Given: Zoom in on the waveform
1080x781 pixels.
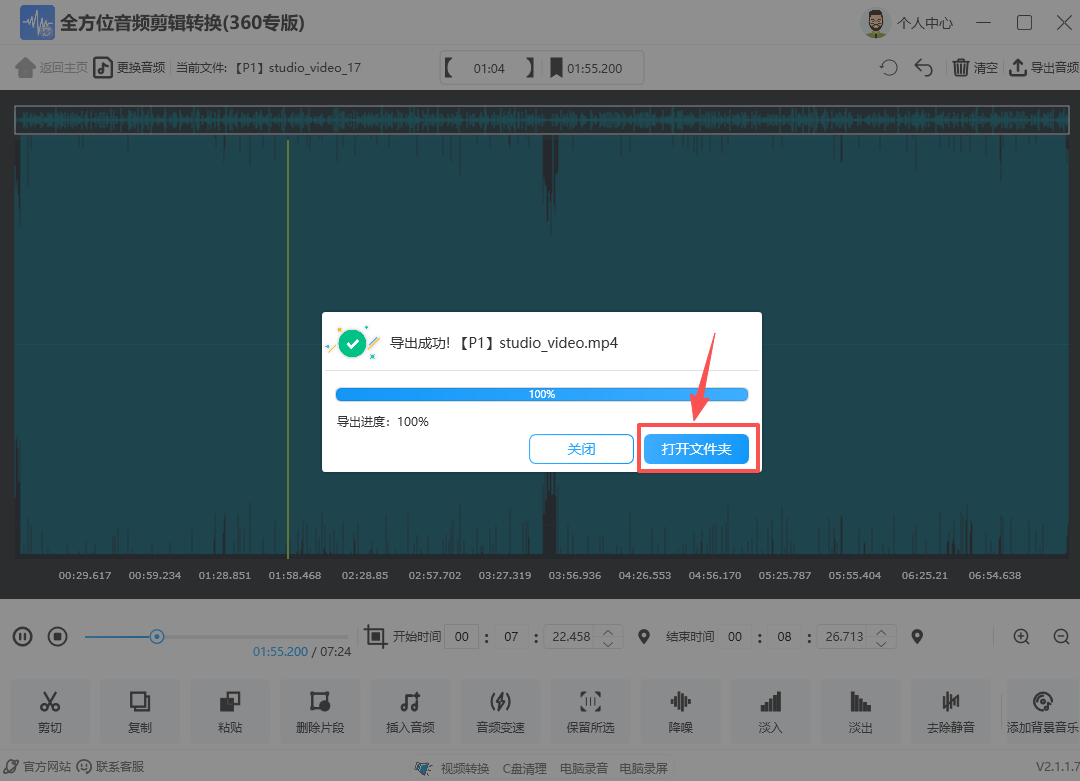Looking at the screenshot, I should pyautogui.click(x=1021, y=636).
